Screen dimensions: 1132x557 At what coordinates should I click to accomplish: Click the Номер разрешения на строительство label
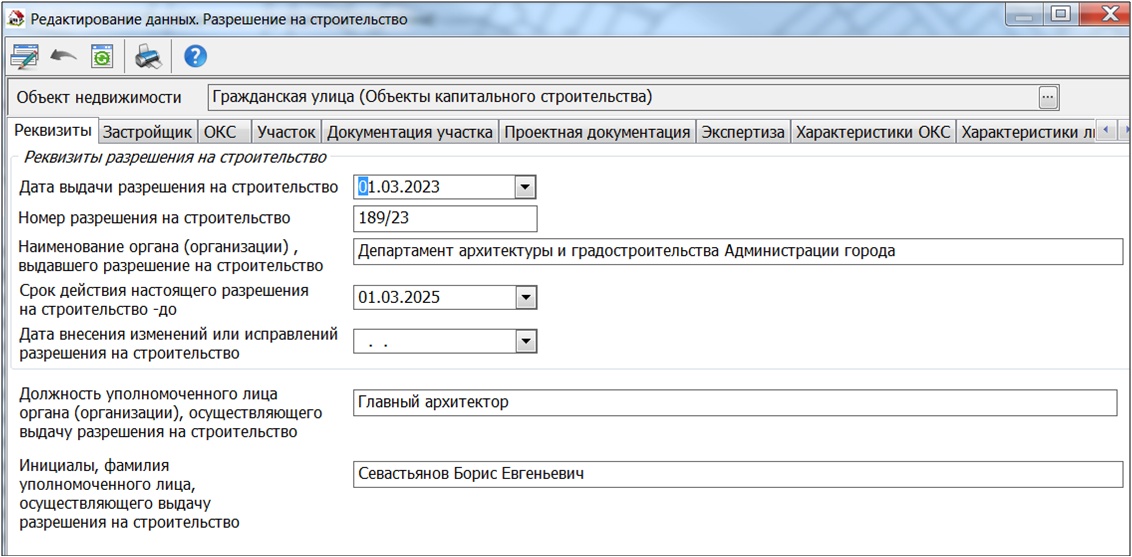(154, 217)
